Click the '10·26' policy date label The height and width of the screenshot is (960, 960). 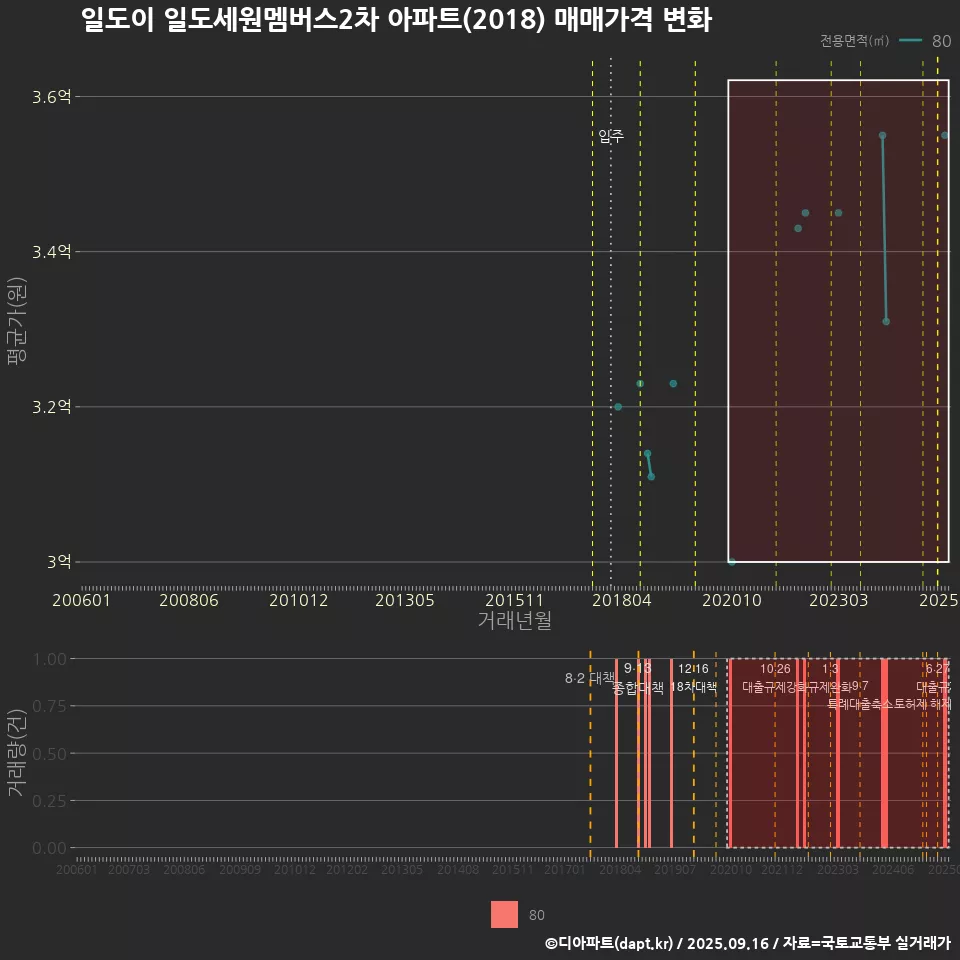pyautogui.click(x=775, y=669)
